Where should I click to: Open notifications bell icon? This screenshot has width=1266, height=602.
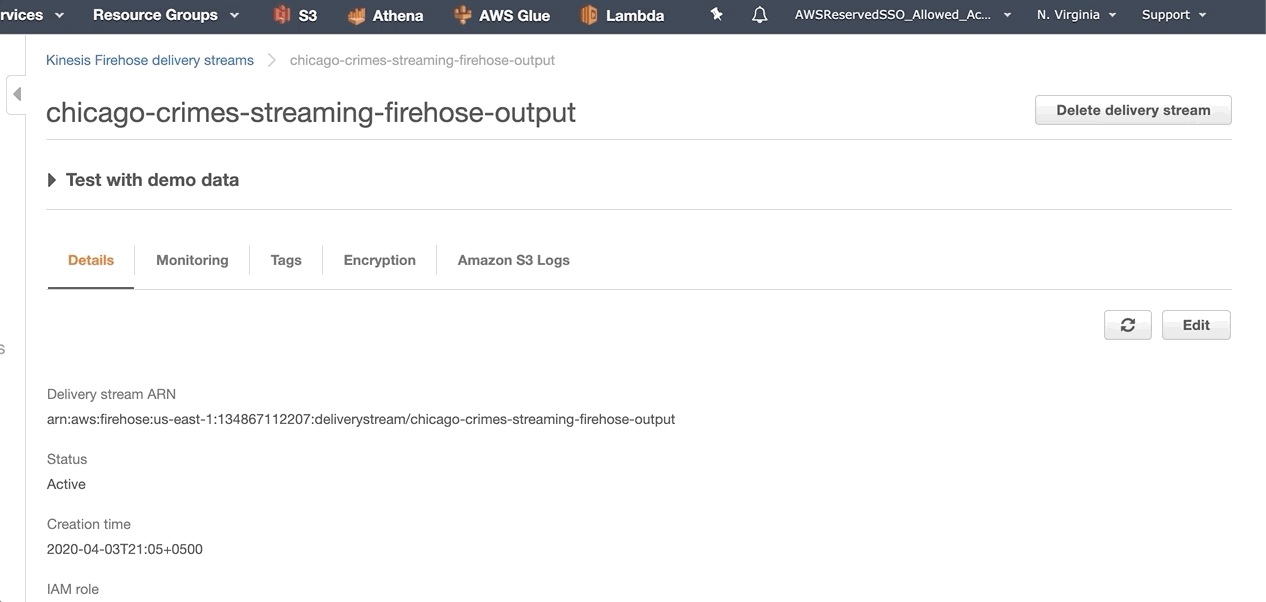(760, 15)
